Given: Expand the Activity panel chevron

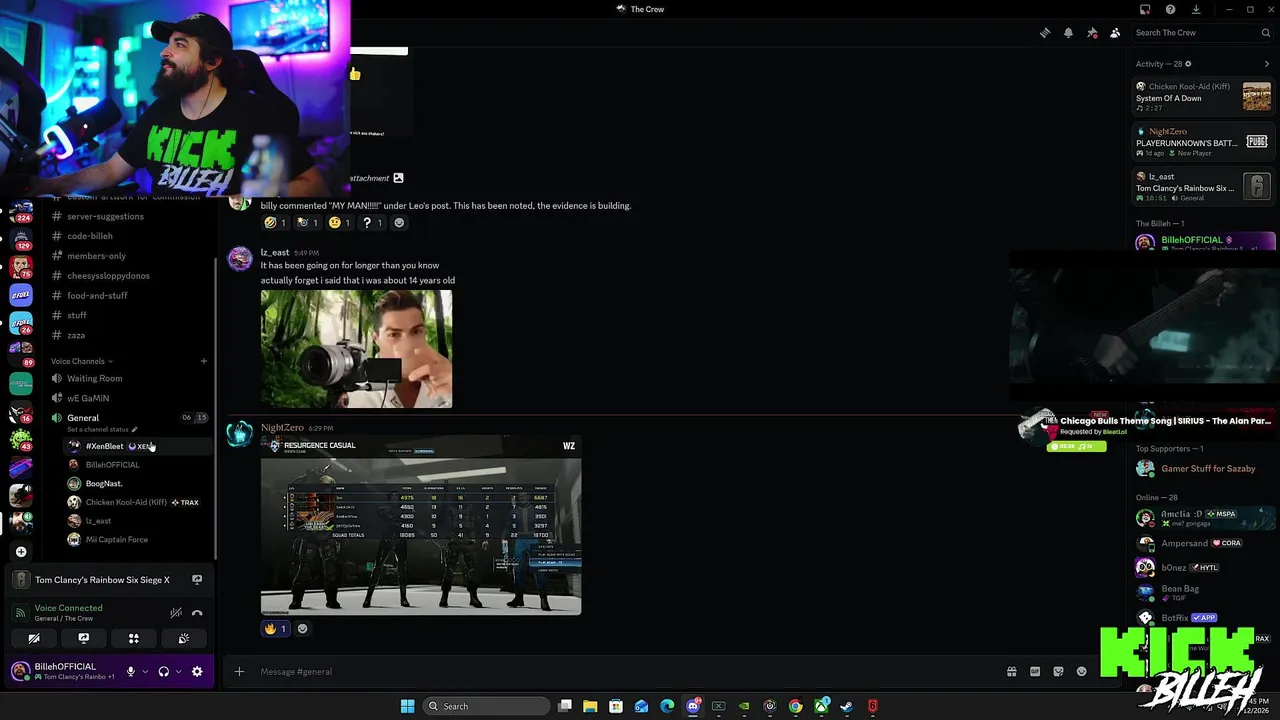Looking at the screenshot, I should pos(1266,64).
